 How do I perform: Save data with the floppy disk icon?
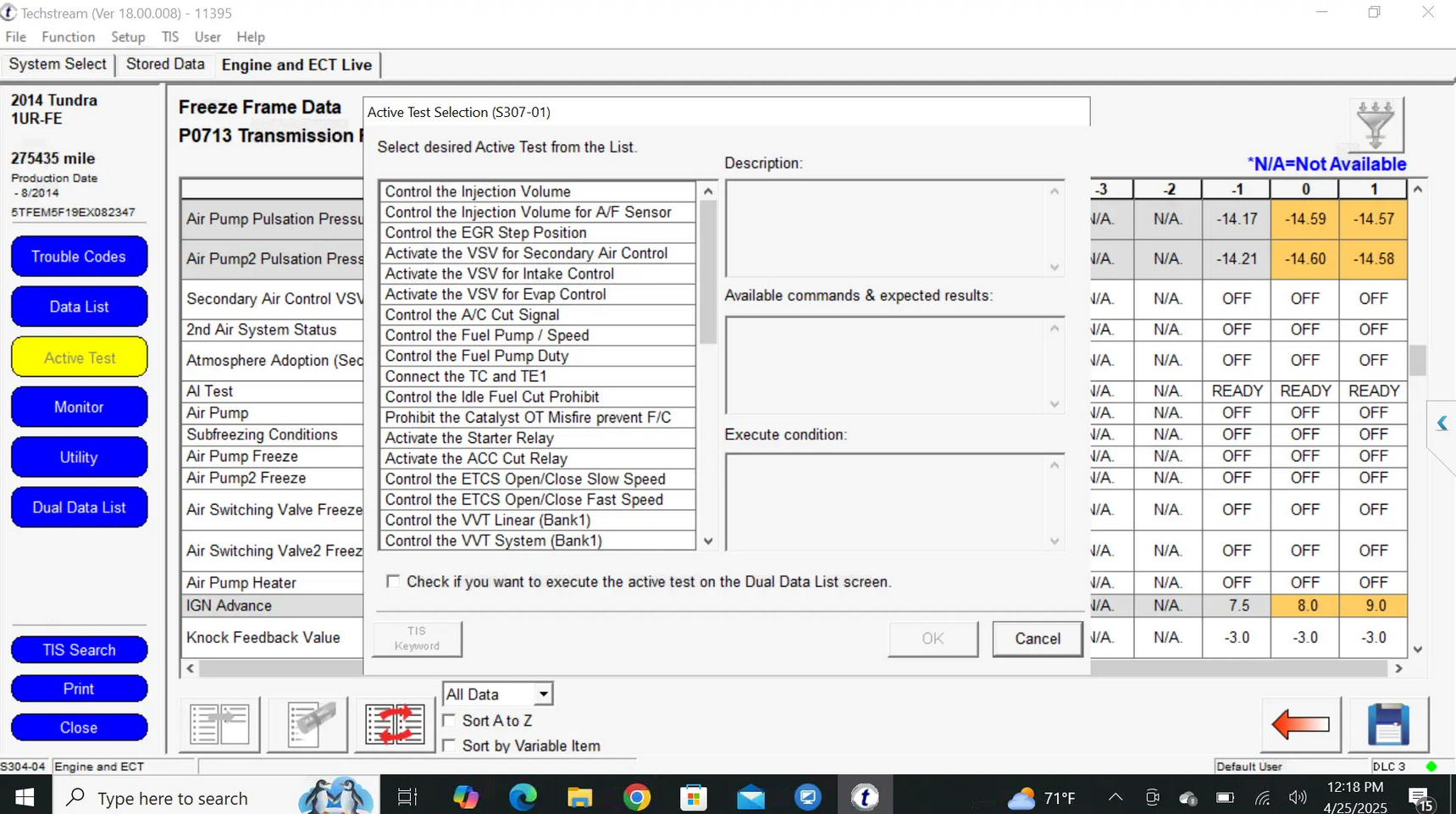tap(1388, 724)
